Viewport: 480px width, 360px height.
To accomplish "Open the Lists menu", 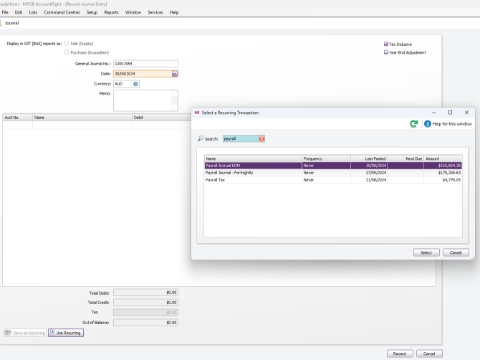I will [33, 12].
